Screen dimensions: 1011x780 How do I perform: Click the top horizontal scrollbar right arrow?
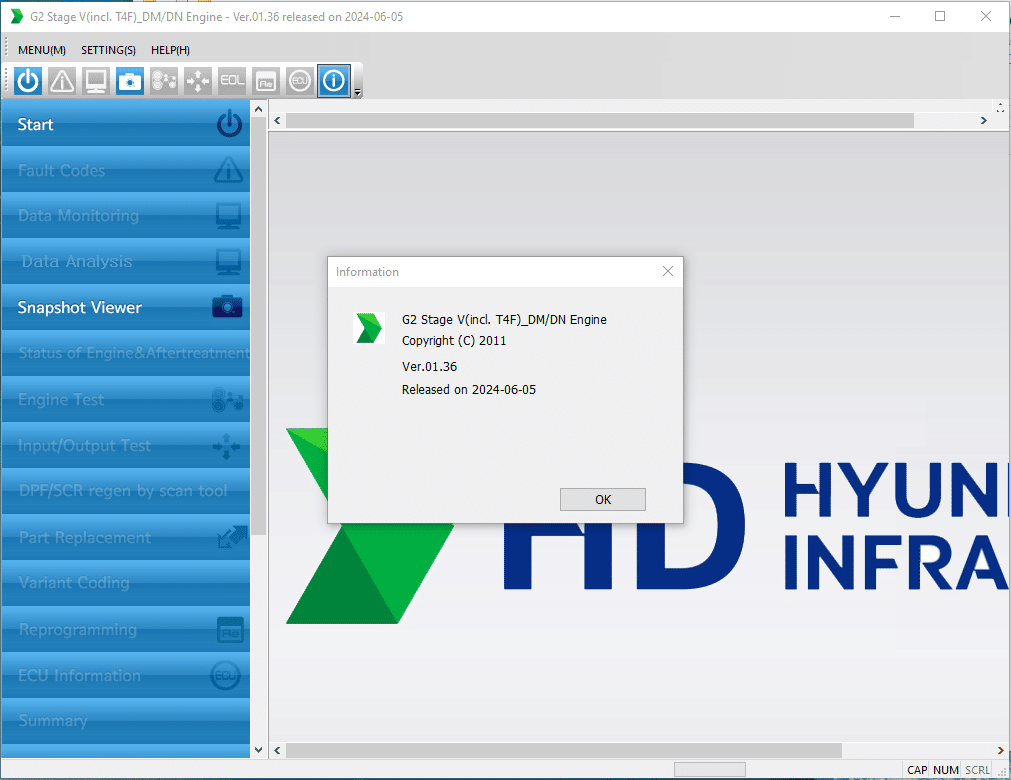[x=984, y=120]
